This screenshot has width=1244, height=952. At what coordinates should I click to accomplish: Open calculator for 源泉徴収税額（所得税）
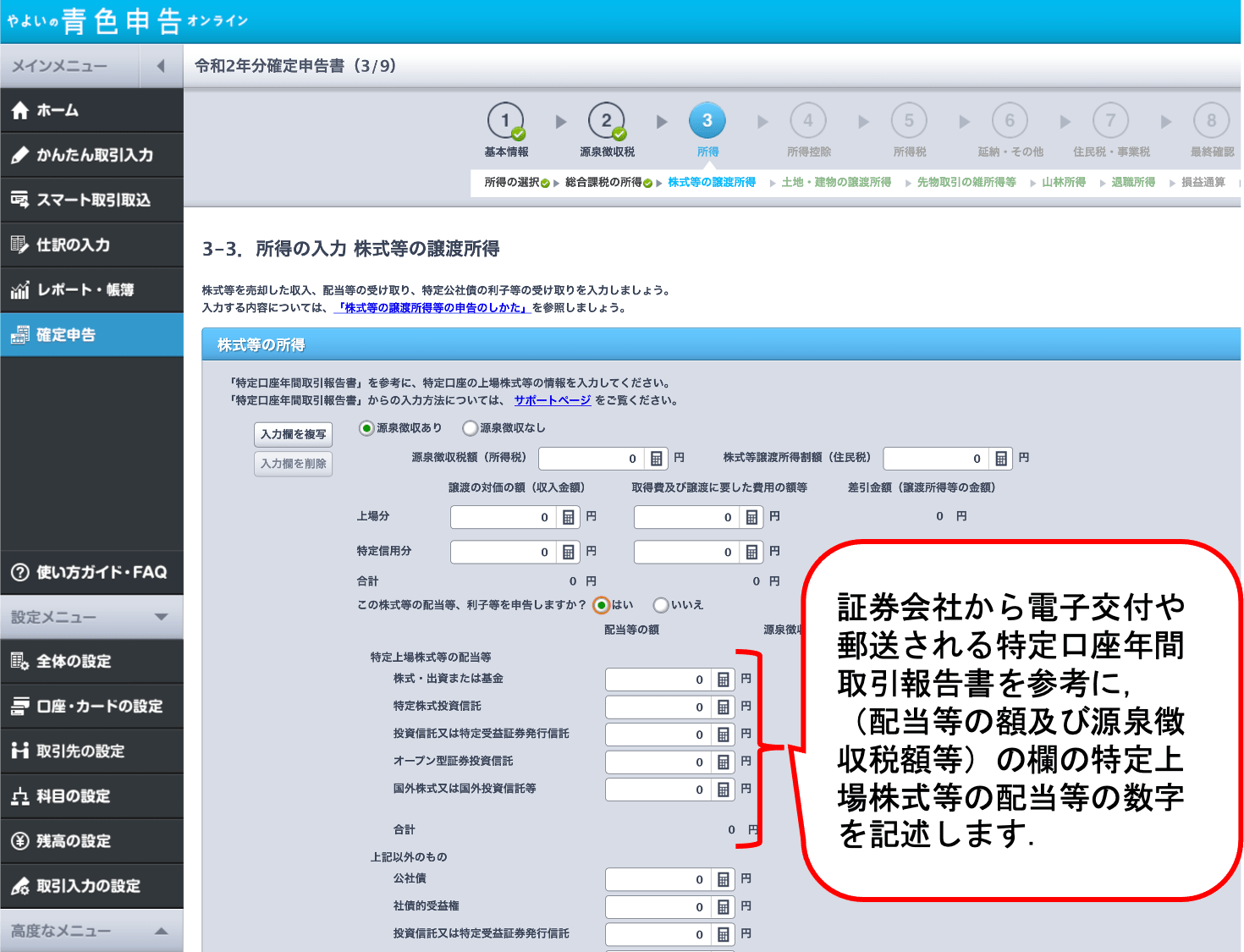pyautogui.click(x=656, y=459)
